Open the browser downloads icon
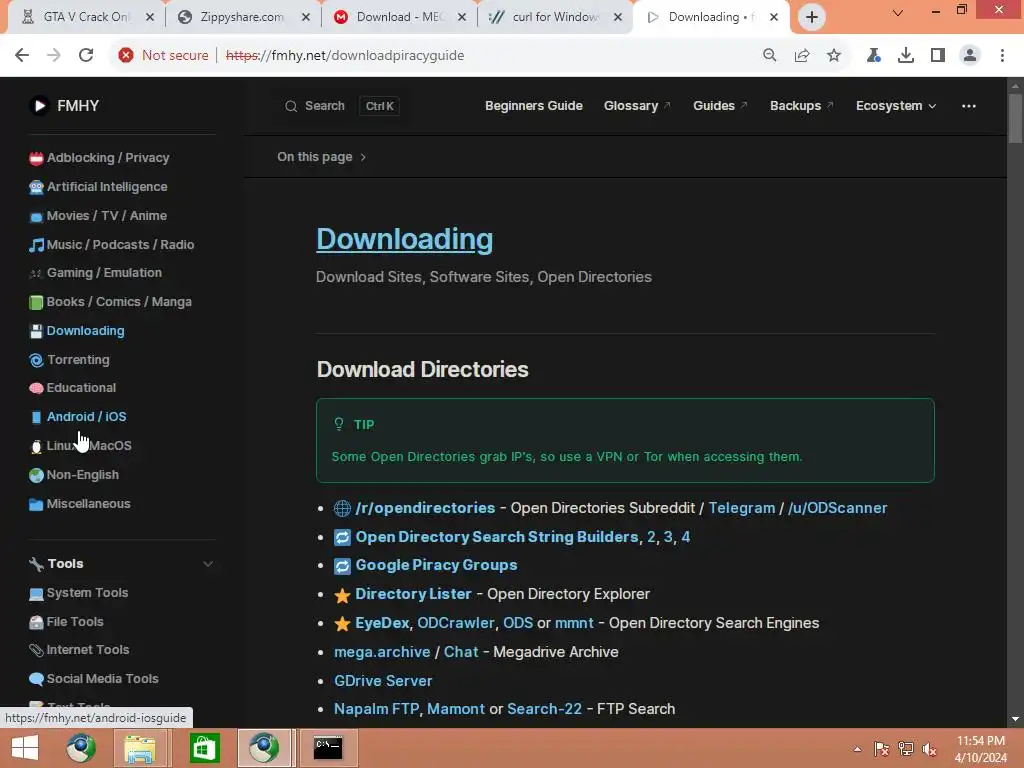1024x768 pixels. (x=906, y=56)
